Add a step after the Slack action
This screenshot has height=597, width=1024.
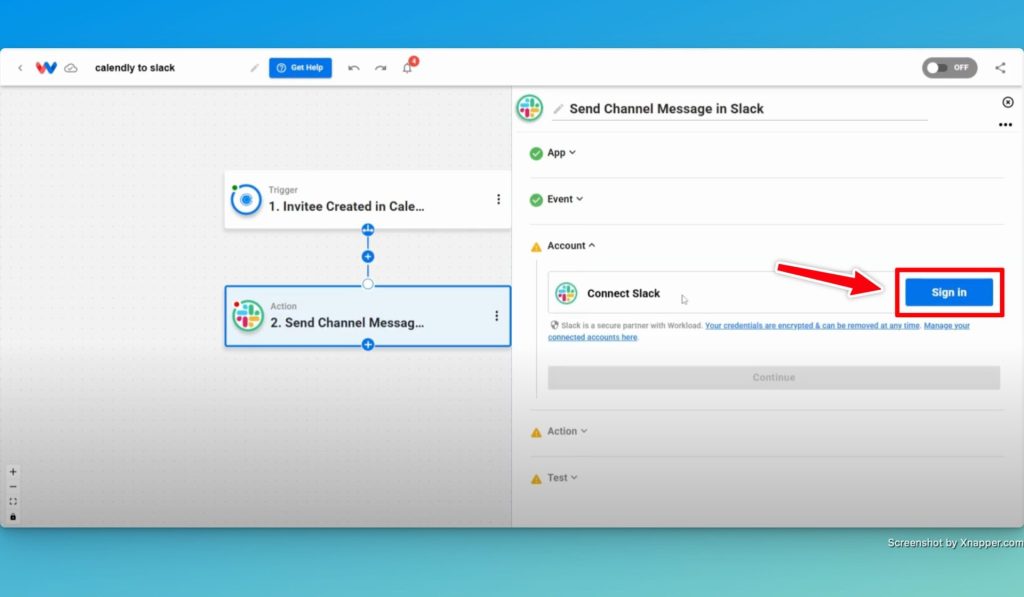coord(368,344)
